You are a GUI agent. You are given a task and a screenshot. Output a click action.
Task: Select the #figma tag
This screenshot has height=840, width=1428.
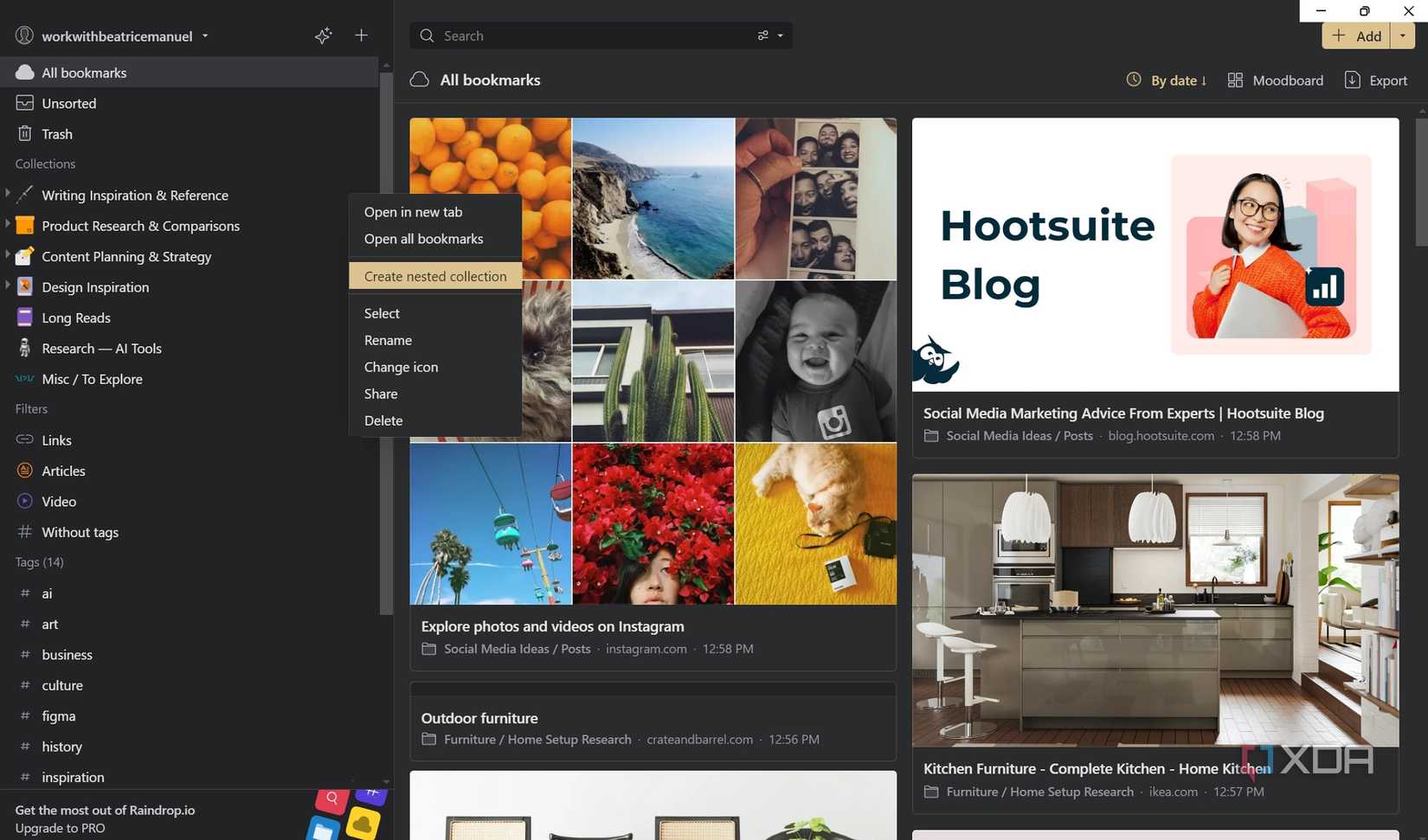58,715
